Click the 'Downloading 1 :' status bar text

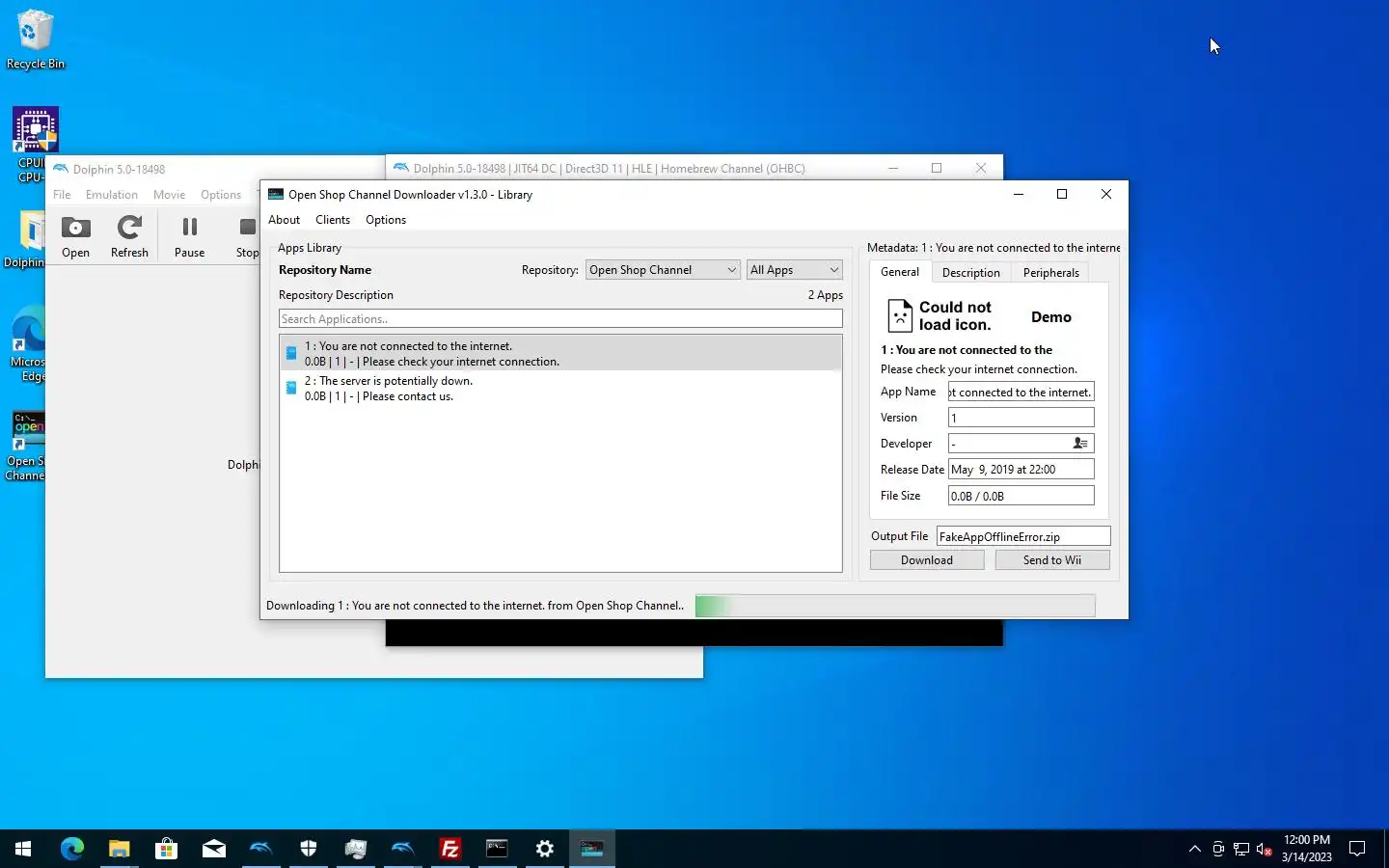click(x=476, y=606)
